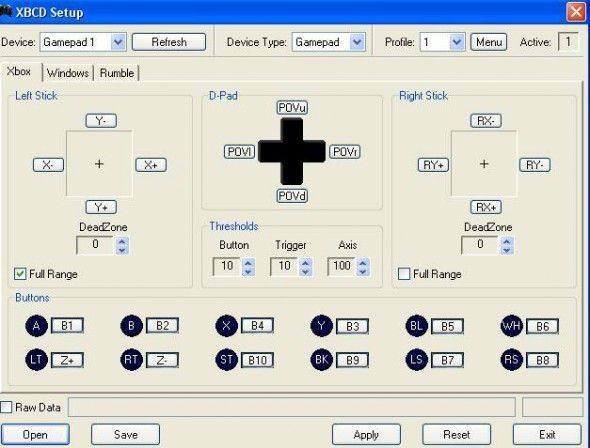Open the Device dropdown showing Gamepad 1

point(118,42)
